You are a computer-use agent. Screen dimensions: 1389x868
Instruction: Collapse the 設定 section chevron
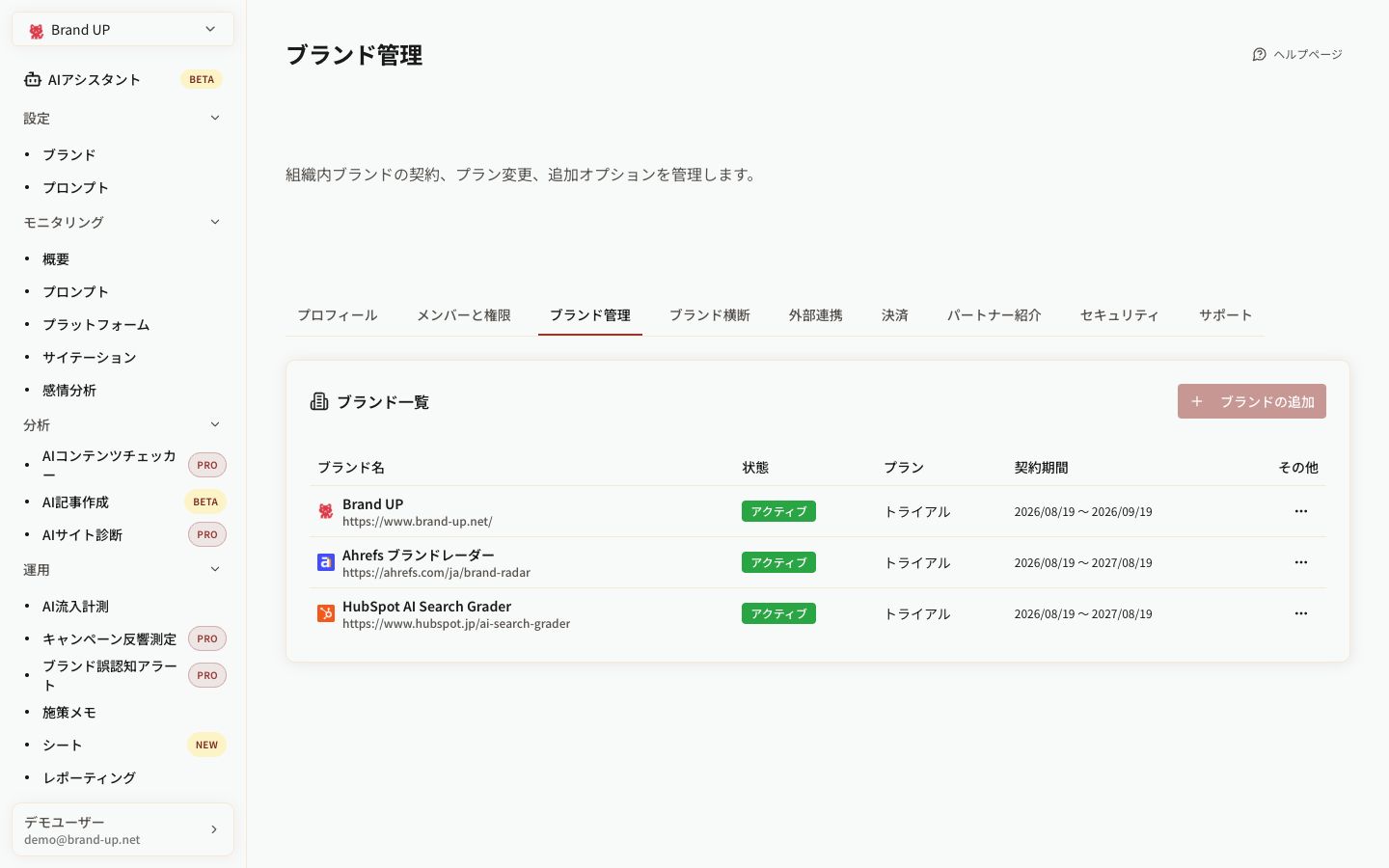(215, 118)
